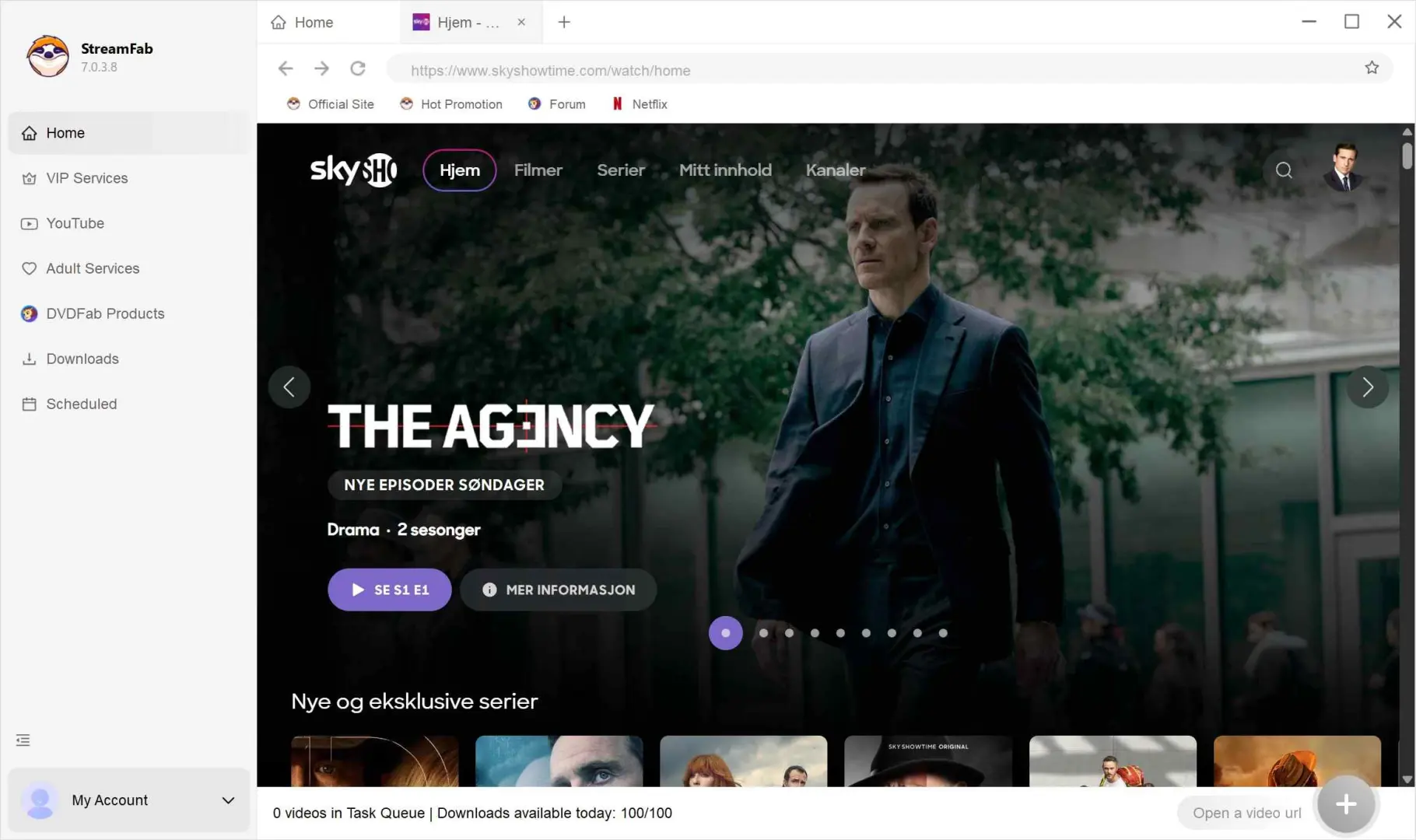Image resolution: width=1416 pixels, height=840 pixels.
Task: Select the fifth carousel dot
Action: coord(840,633)
